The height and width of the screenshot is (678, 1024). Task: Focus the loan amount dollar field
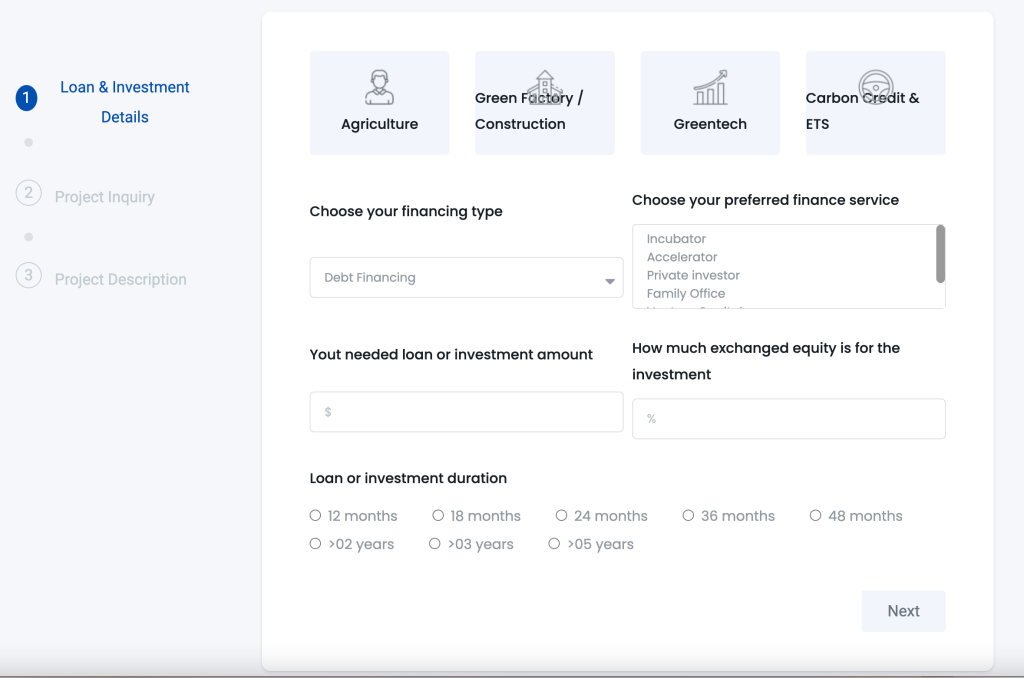(x=466, y=412)
